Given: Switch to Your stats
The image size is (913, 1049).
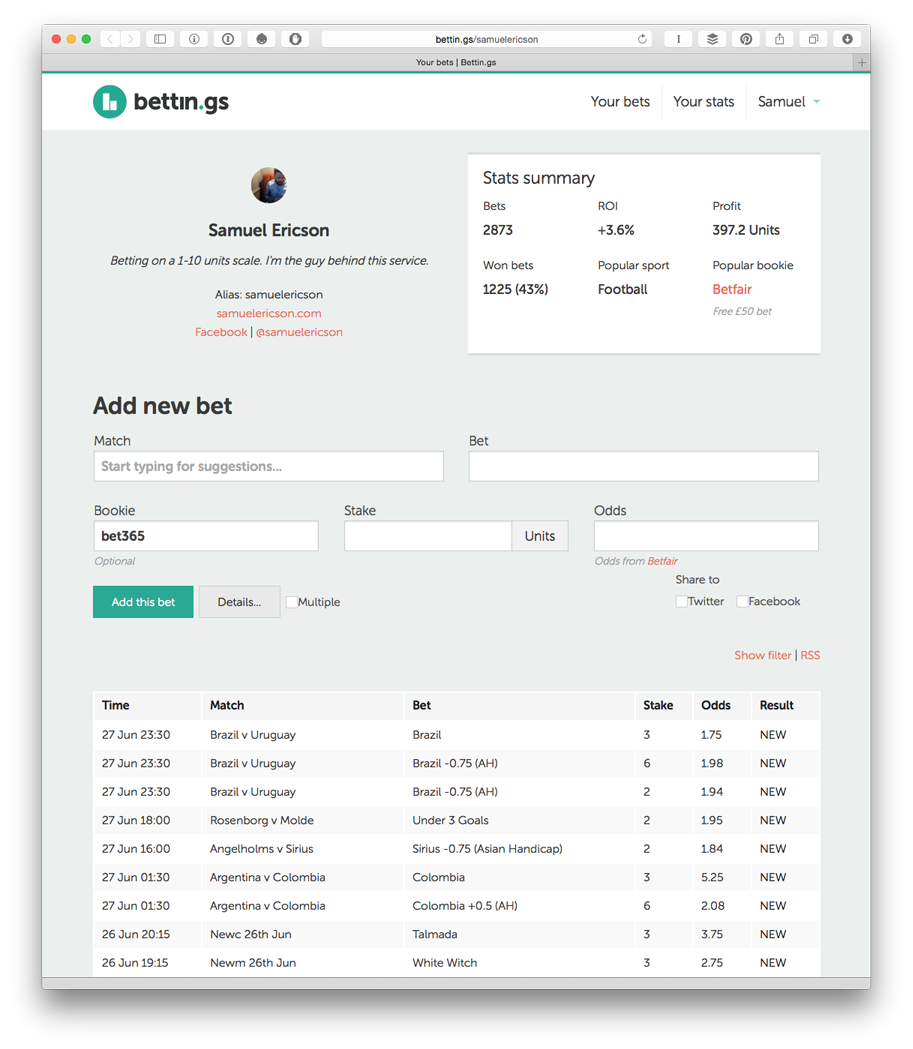Looking at the screenshot, I should point(703,101).
